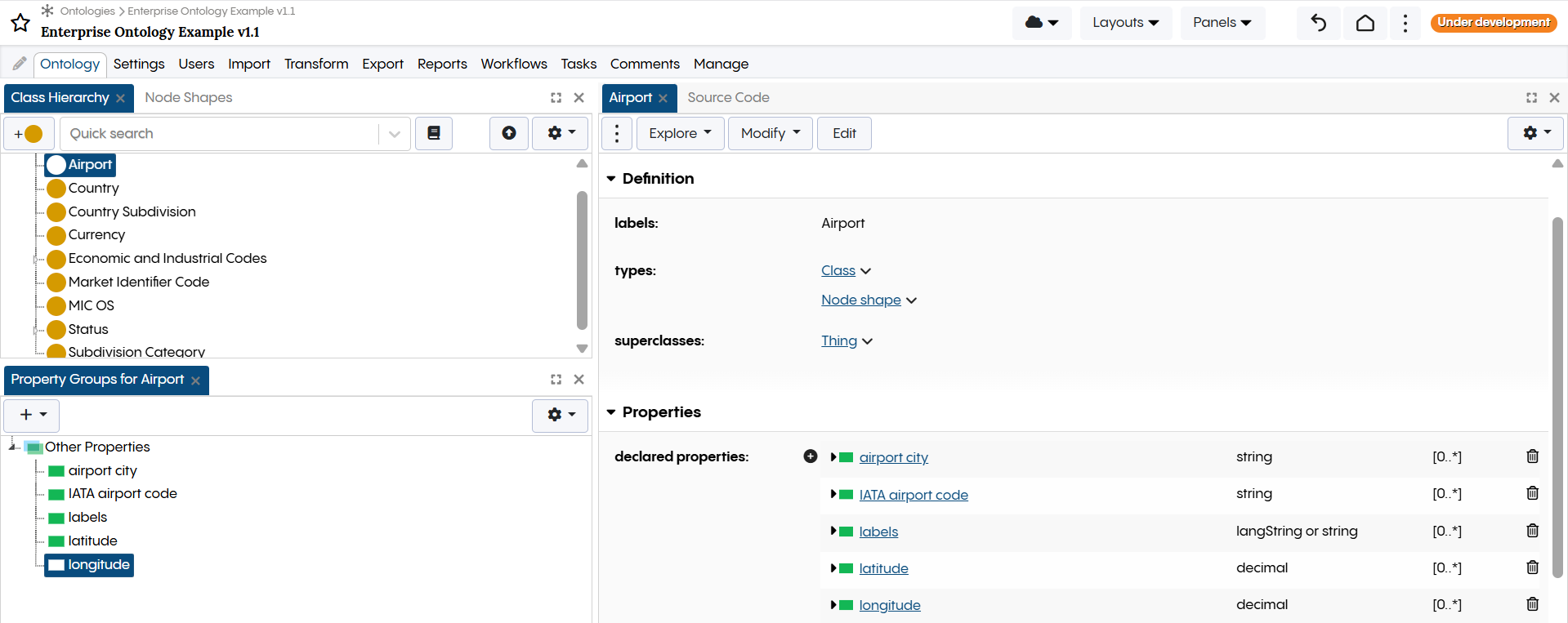
Task: Delete the airport city property via trash icon
Action: pyautogui.click(x=1532, y=456)
